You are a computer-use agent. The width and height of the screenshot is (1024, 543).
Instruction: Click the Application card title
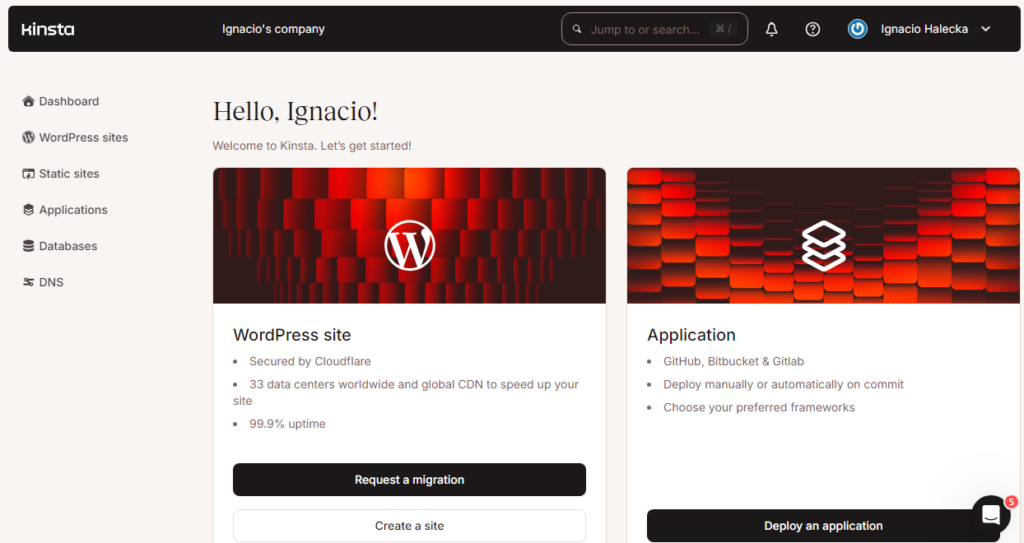(x=691, y=335)
